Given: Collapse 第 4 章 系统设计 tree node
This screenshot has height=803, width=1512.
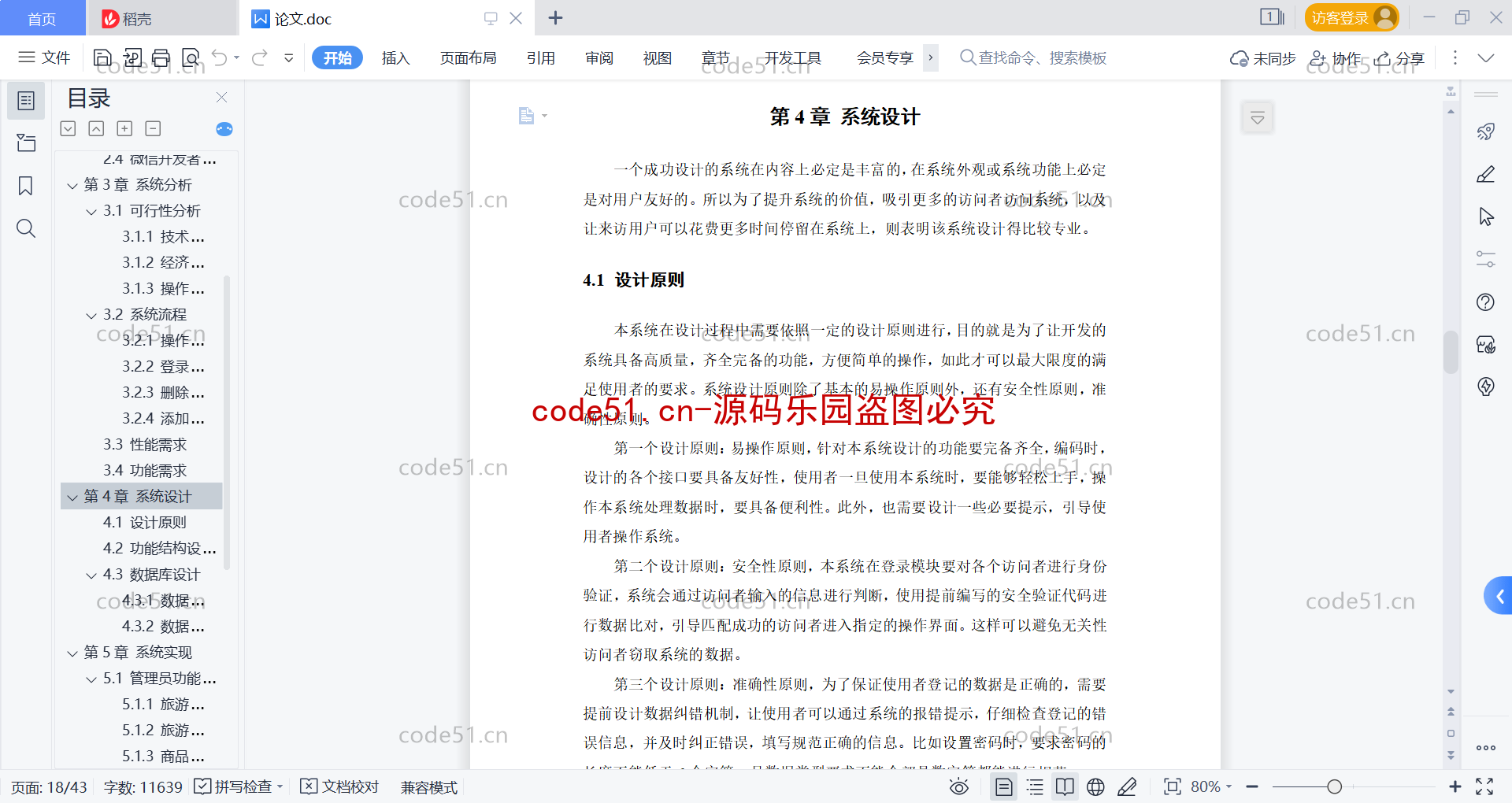Looking at the screenshot, I should pos(72,498).
